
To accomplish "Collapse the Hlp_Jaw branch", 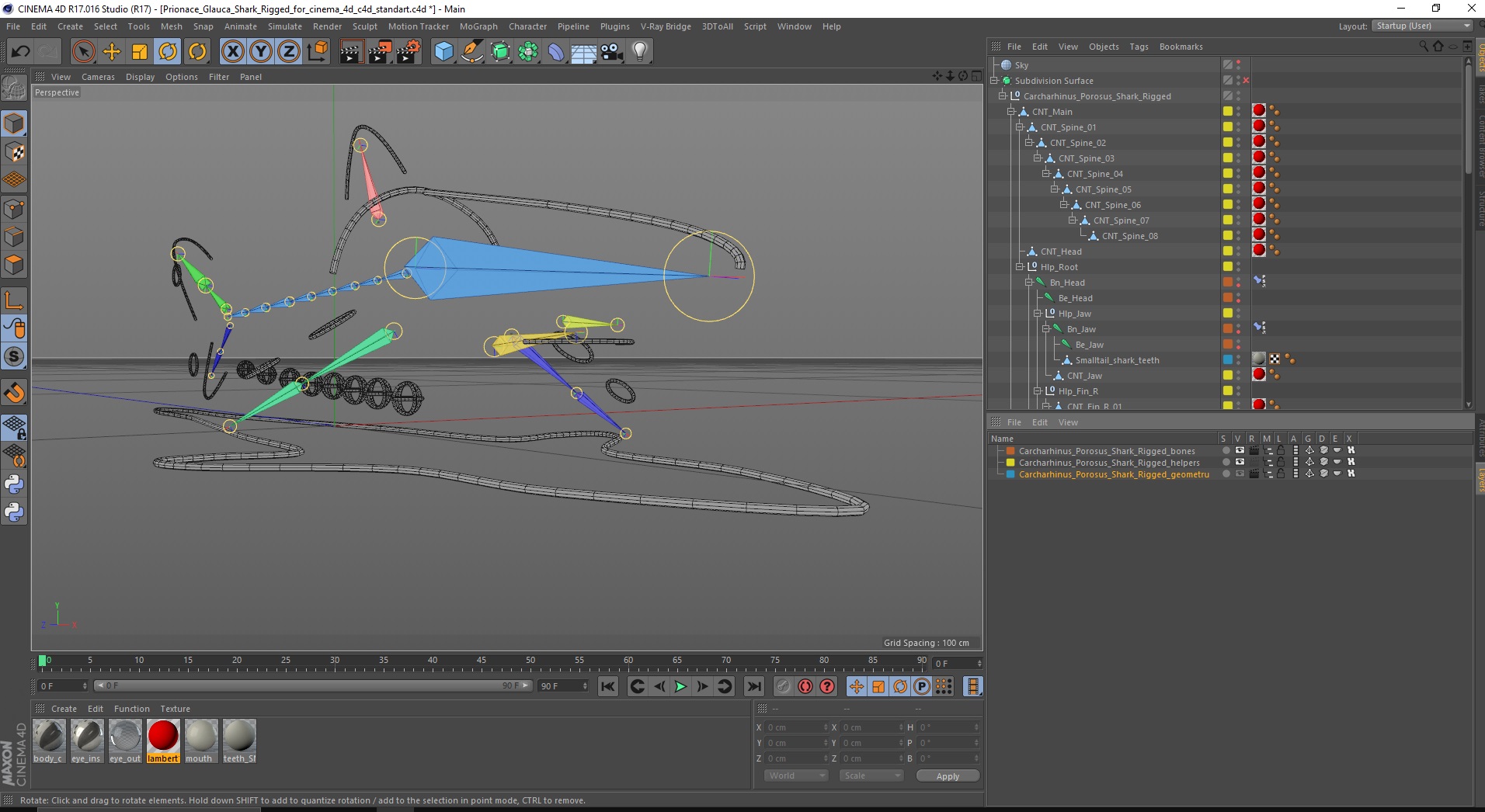I will tap(1037, 314).
